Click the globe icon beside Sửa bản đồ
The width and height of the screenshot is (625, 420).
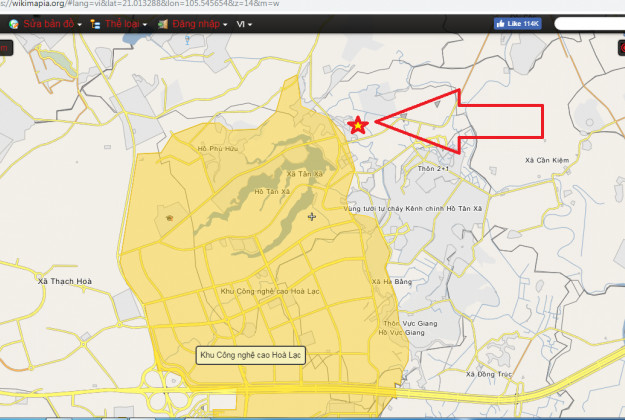pos(13,23)
